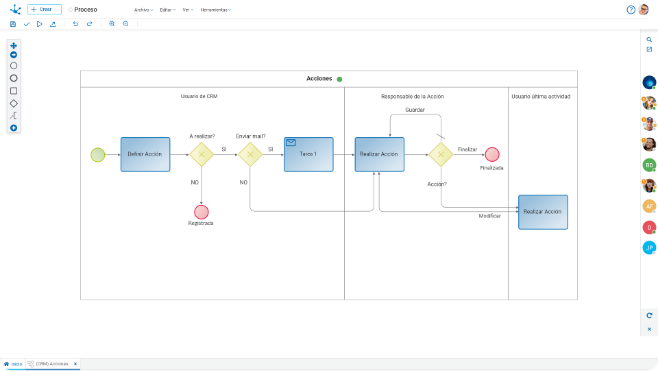Select the Realizar Acción task in Responsable lane
The height and width of the screenshot is (371, 658).
click(380, 154)
